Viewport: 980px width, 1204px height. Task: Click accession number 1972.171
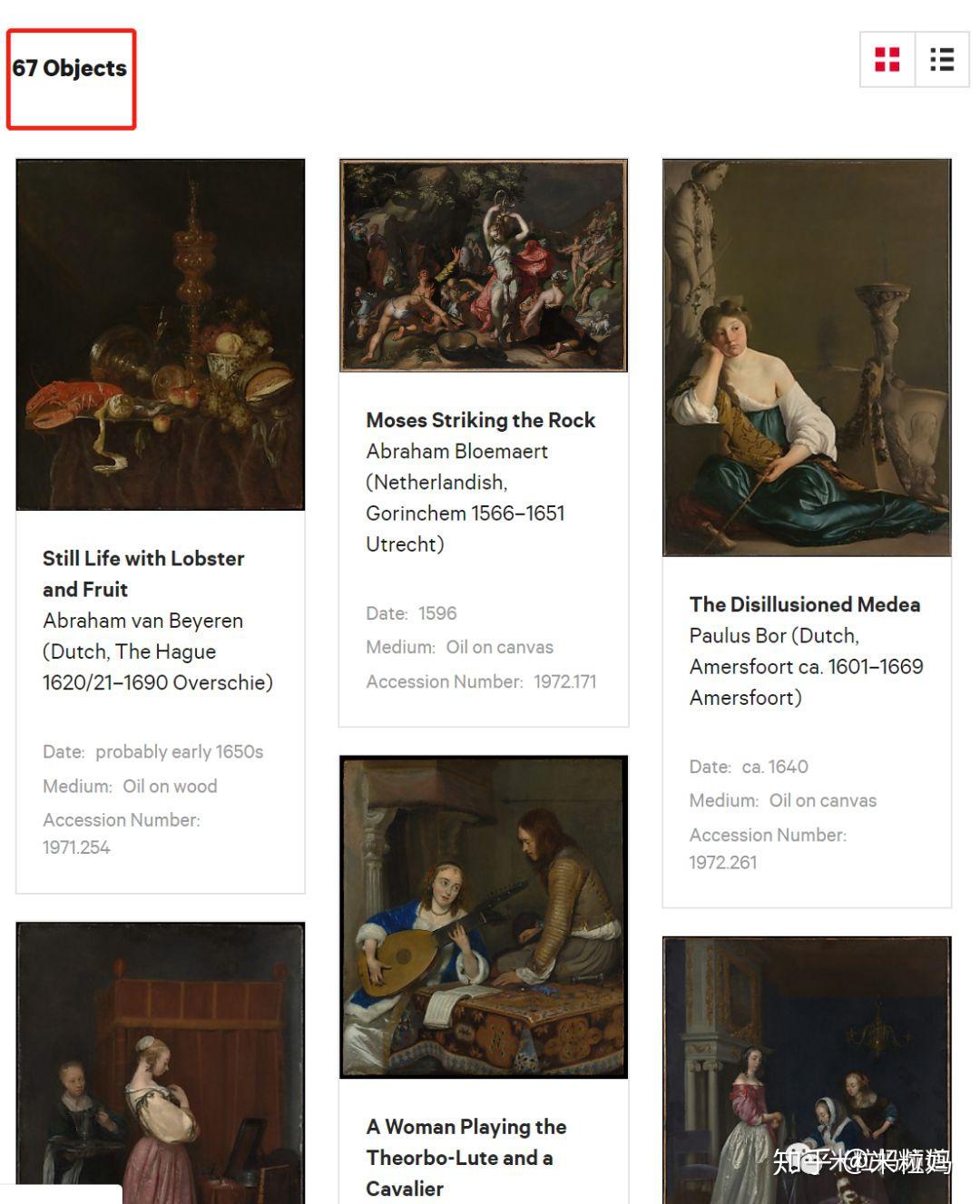tap(565, 681)
